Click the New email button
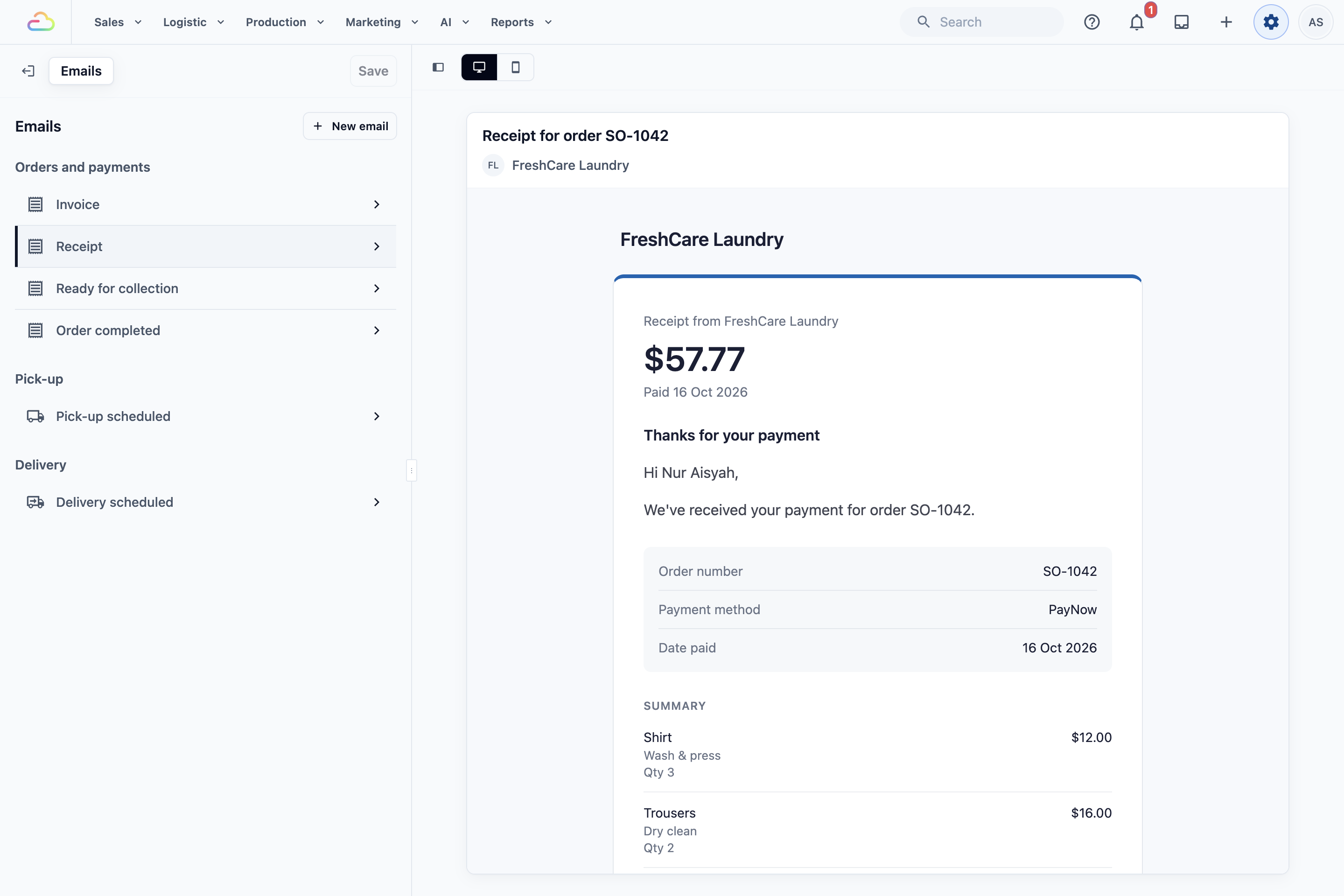 [x=350, y=126]
